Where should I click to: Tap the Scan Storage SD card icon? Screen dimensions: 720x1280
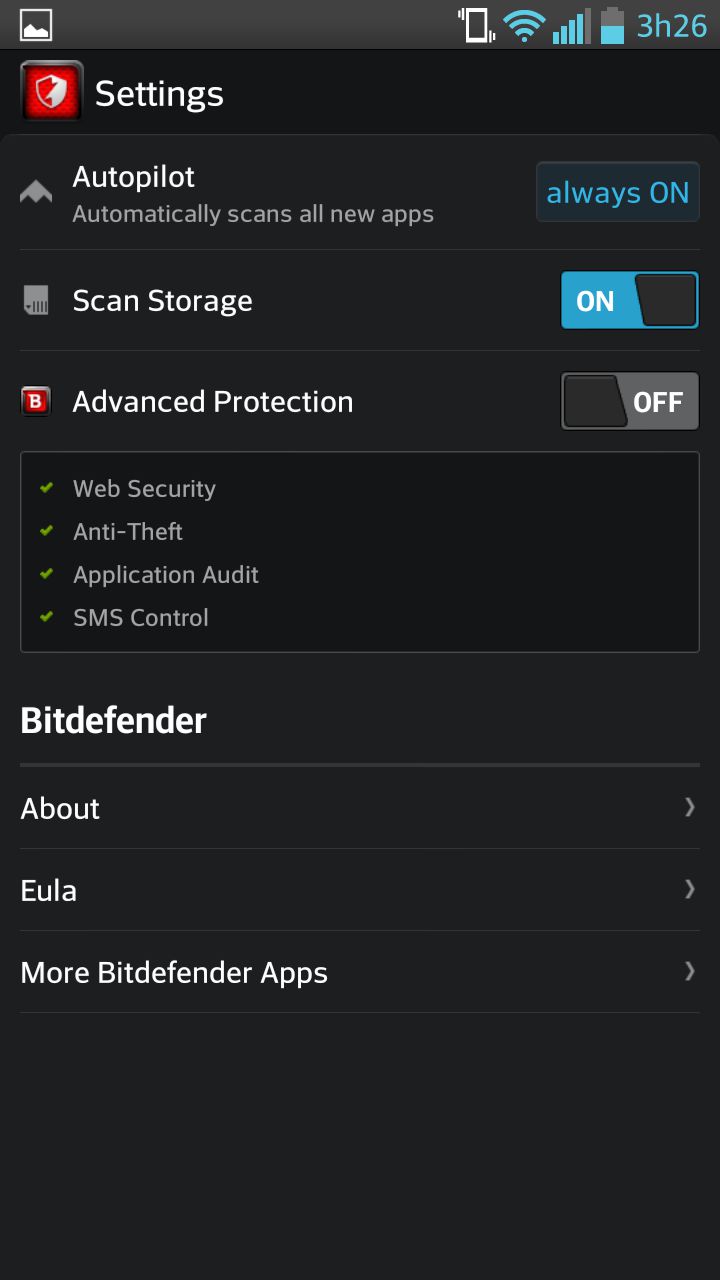coord(36,301)
